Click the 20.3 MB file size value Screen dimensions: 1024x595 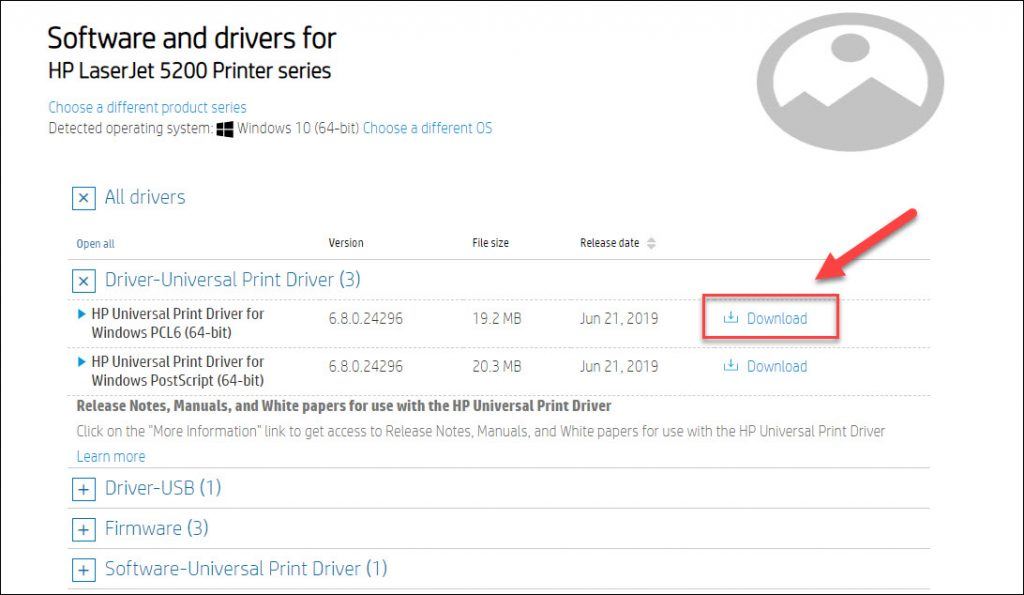tap(497, 366)
